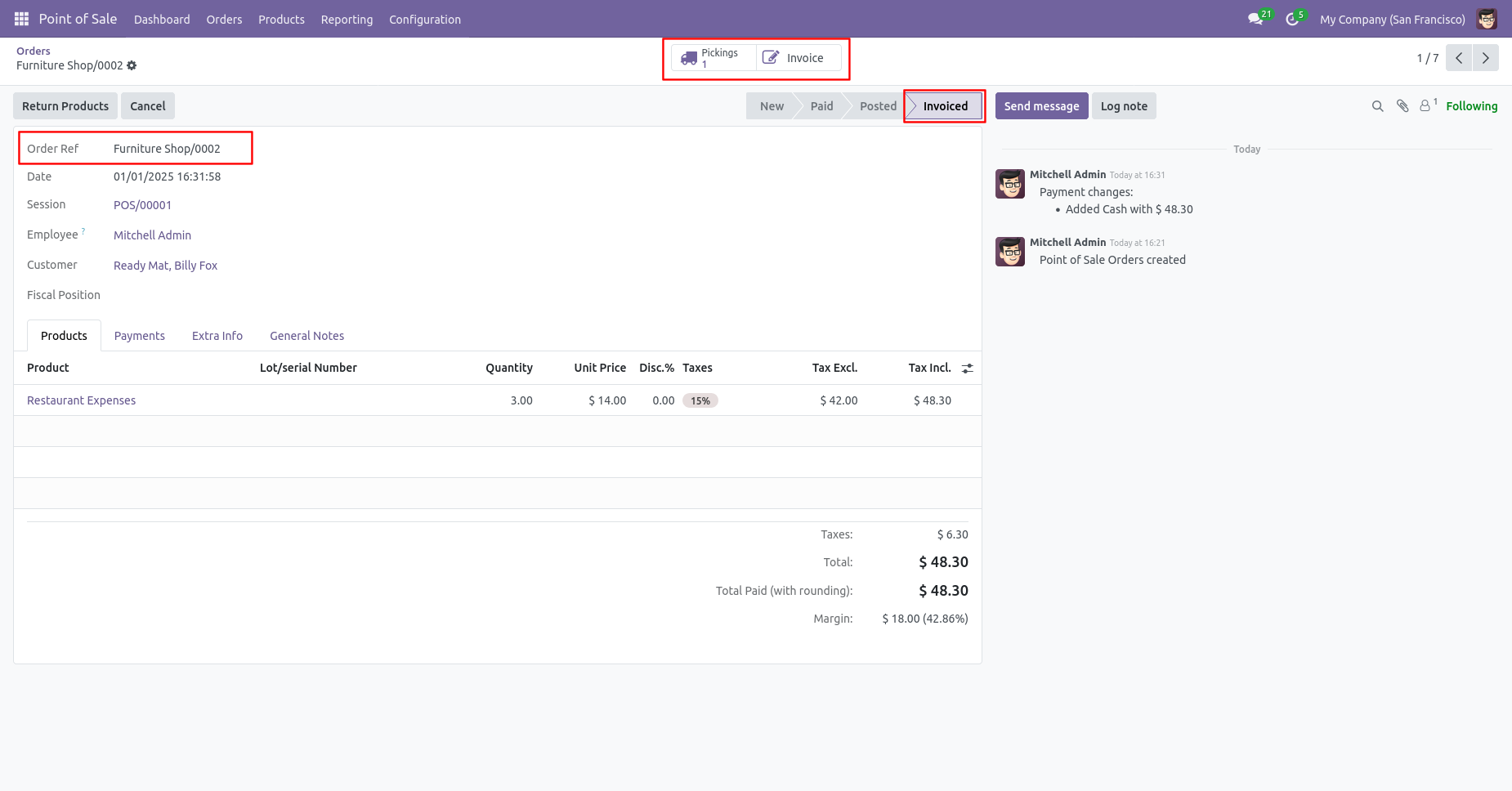Open employee Mitchell Admin link

[x=152, y=235]
